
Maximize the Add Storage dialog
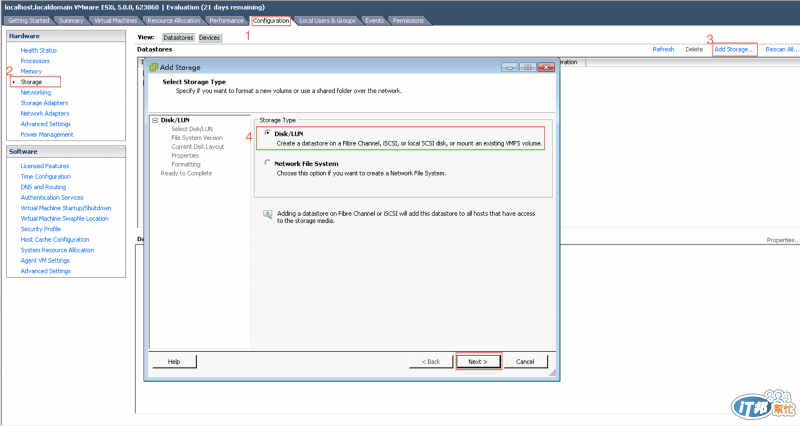(528, 67)
